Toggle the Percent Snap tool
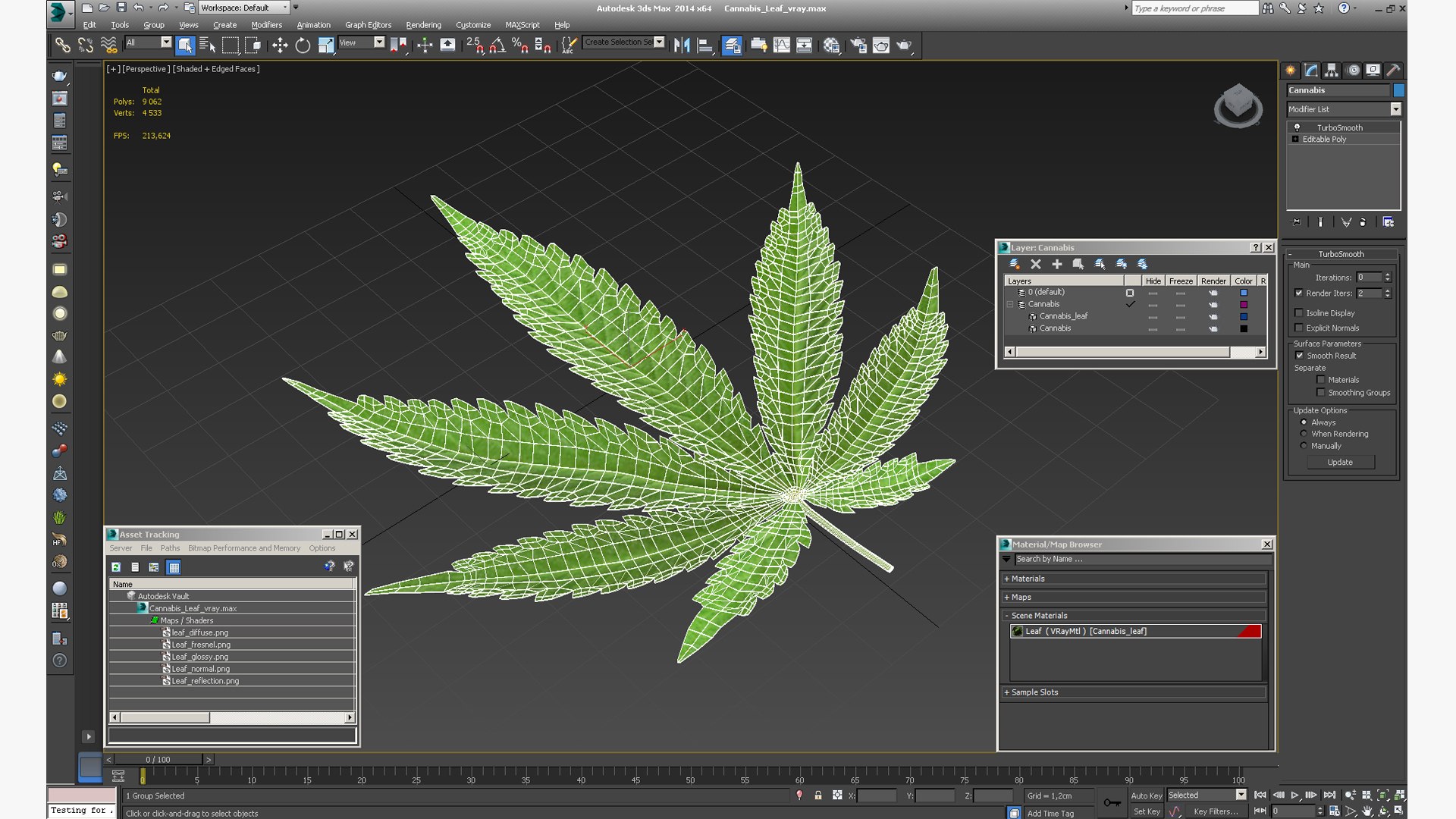The width and height of the screenshot is (1456, 819). point(520,45)
